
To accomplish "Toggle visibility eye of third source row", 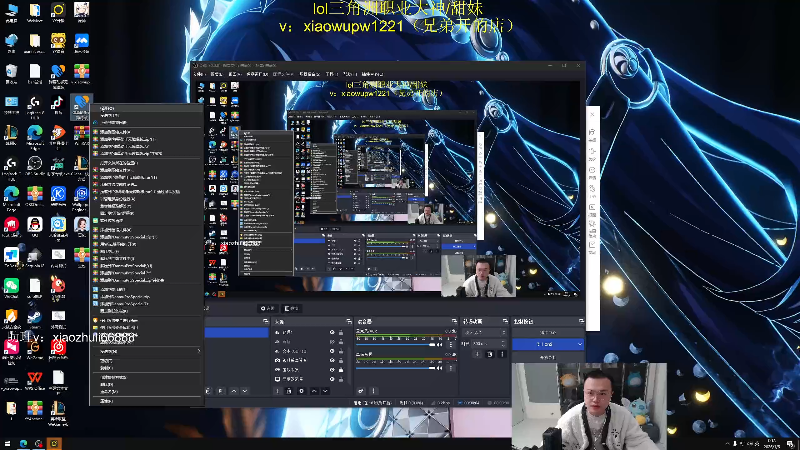I will (x=332, y=351).
